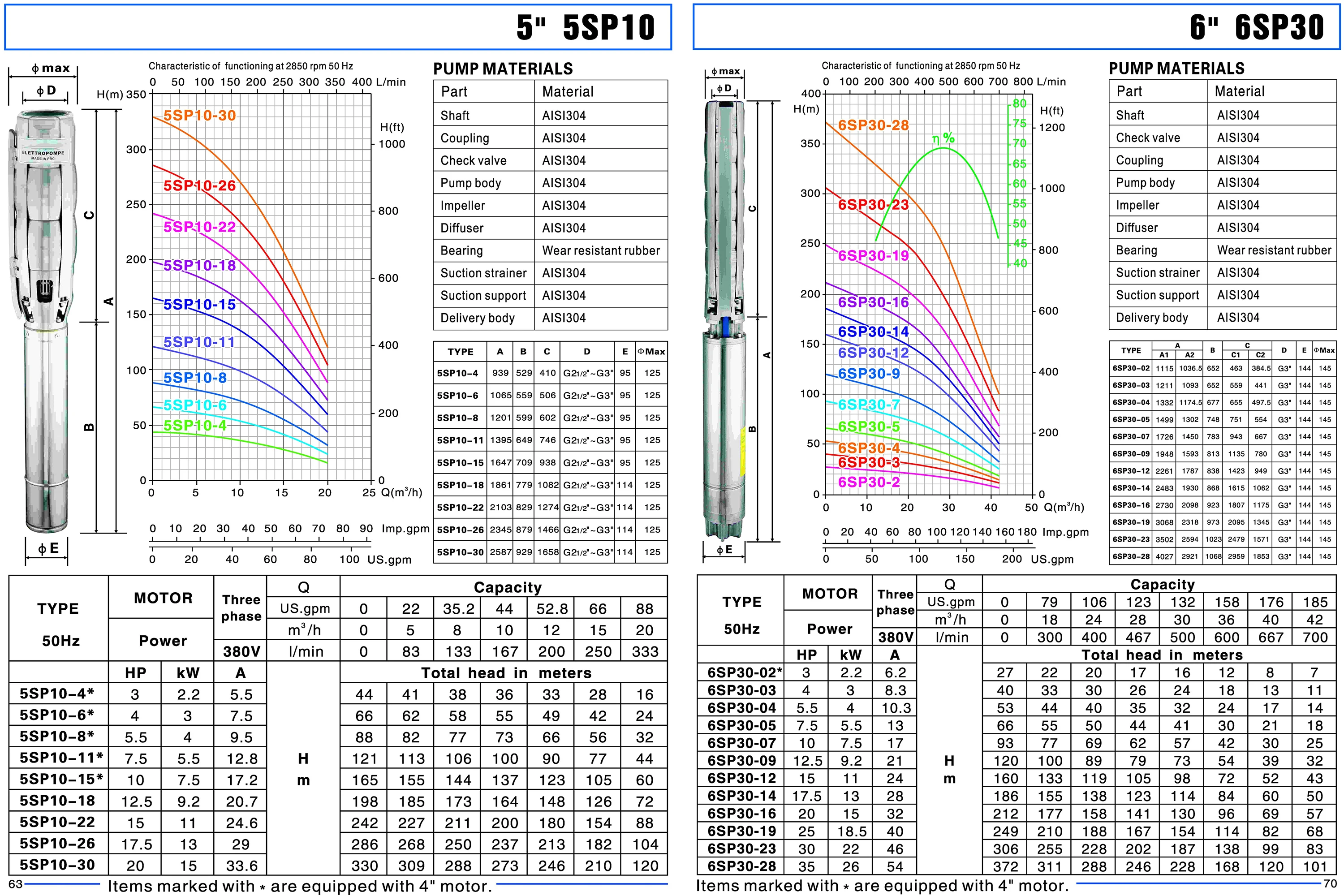This screenshot has height=896, width=1344.
Task: Click the 6" 6SP30 title heading
Action: click(1257, 27)
